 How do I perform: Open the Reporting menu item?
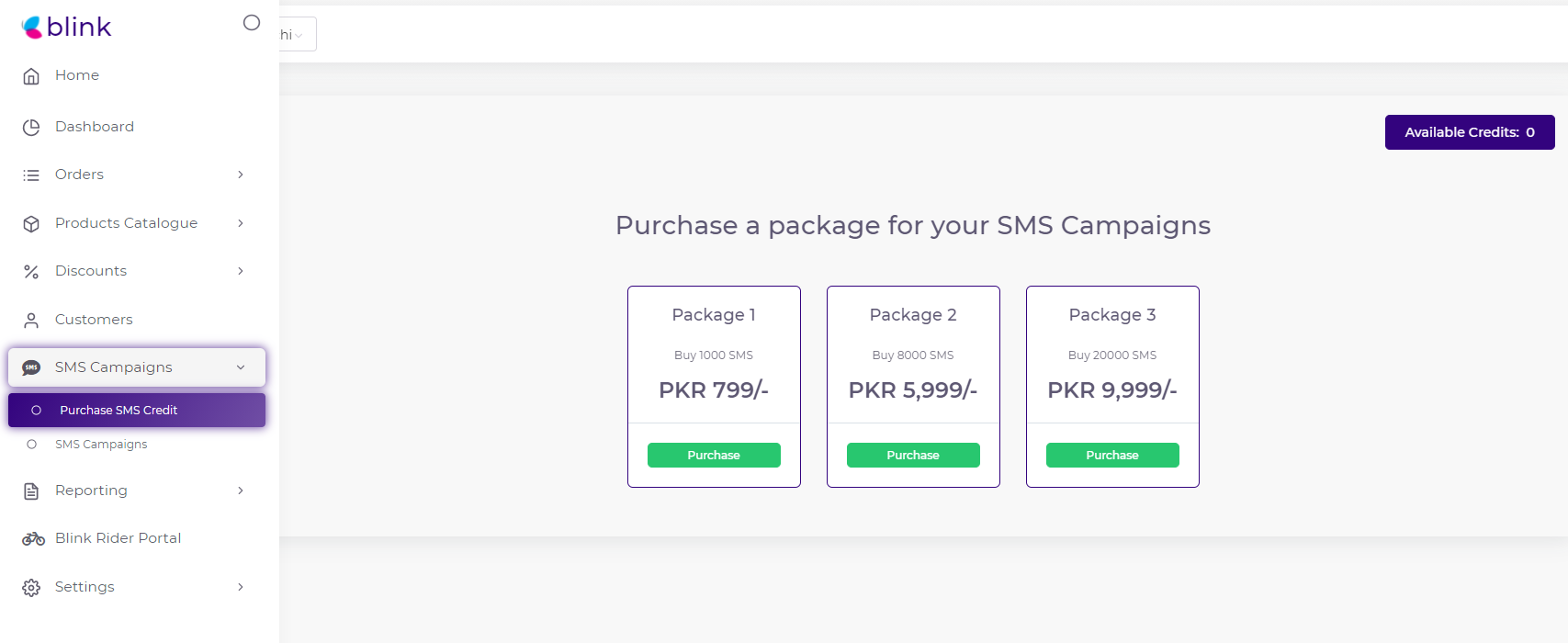click(91, 491)
